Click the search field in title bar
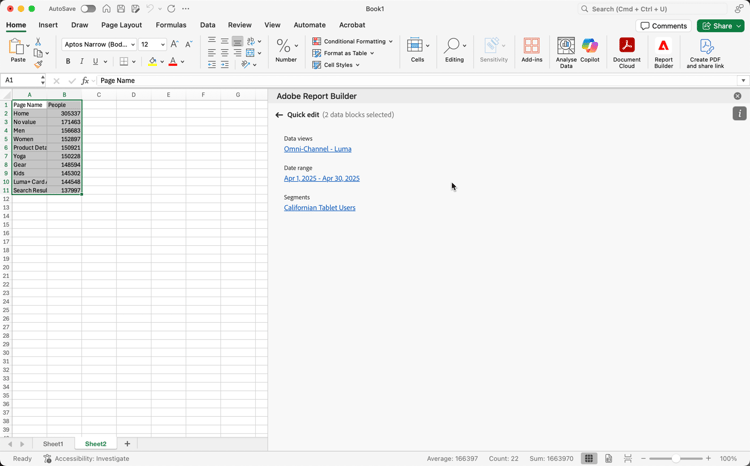The width and height of the screenshot is (750, 466). click(652, 9)
